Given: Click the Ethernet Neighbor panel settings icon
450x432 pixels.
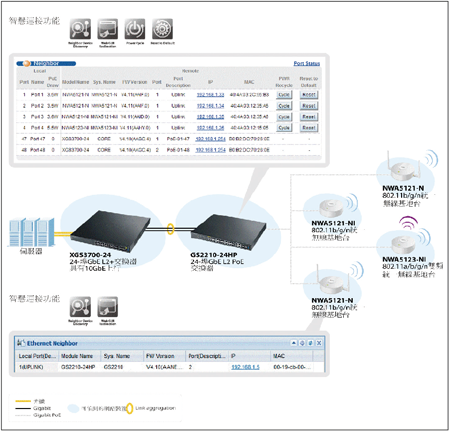Looking at the screenshot, I should point(302,343).
